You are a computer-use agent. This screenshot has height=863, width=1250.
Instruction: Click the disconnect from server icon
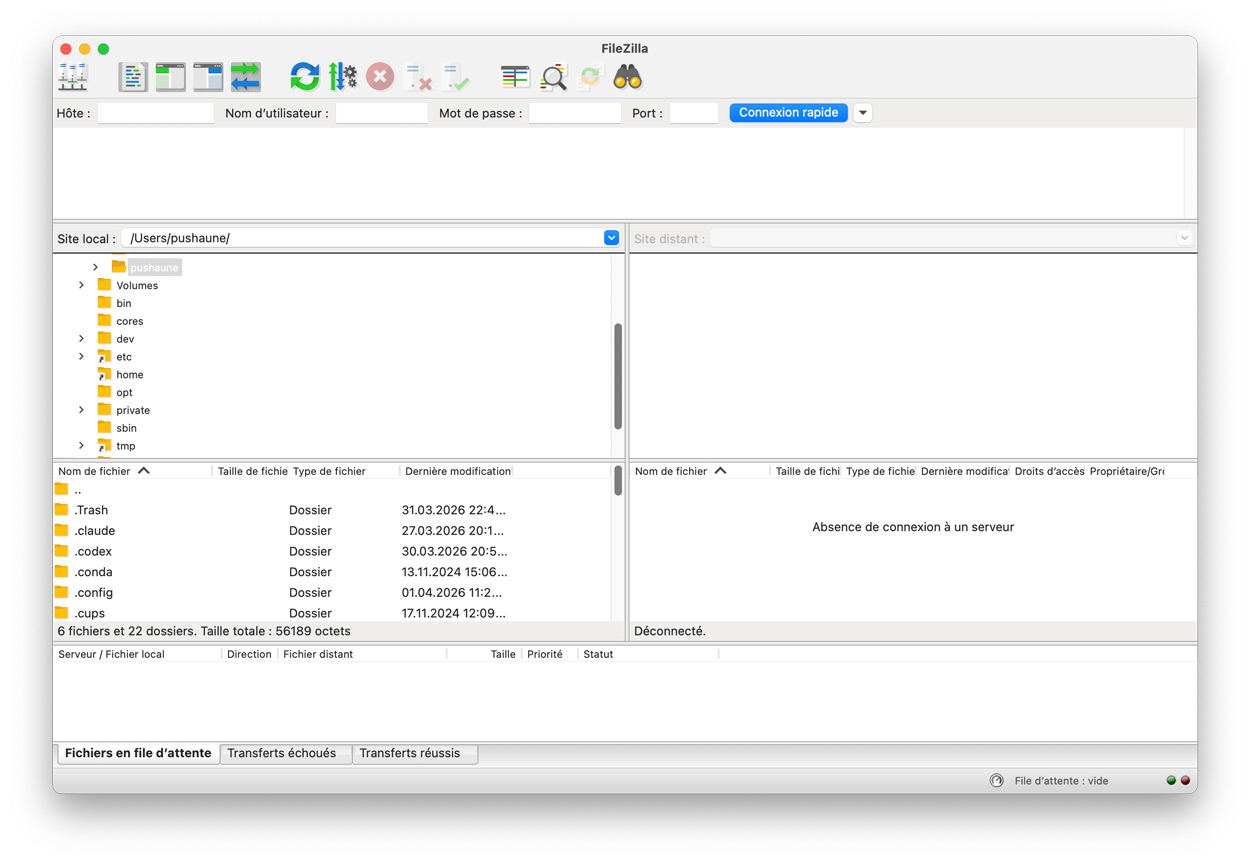pyautogui.click(x=418, y=77)
